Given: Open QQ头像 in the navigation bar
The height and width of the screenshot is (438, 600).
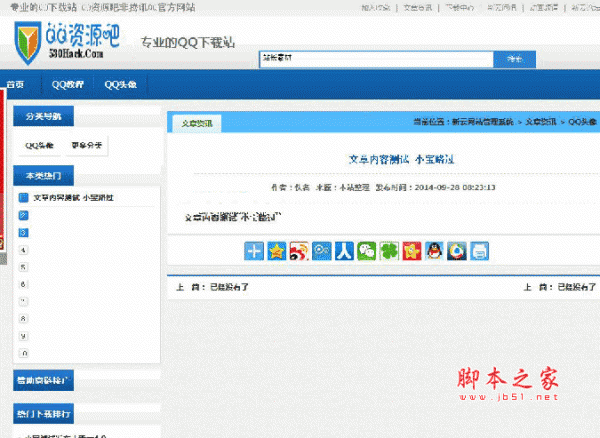Looking at the screenshot, I should 121,85.
